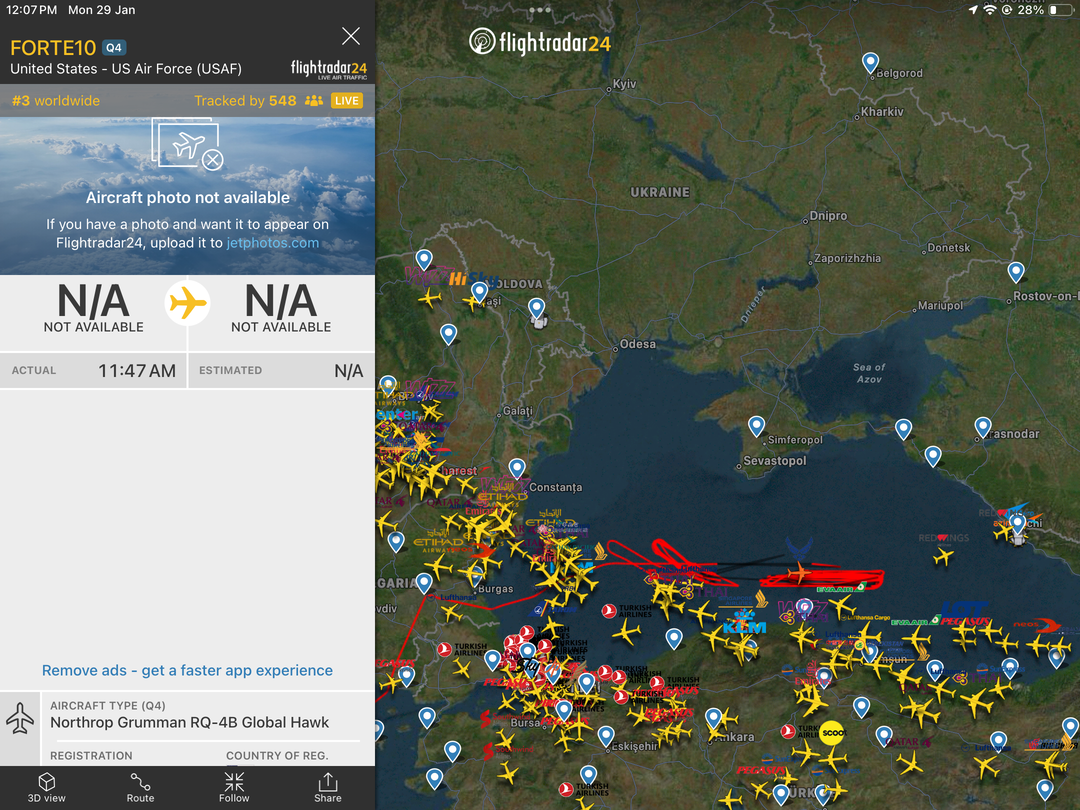
Task: Tap the airport pin near Krasnodar
Action: pyautogui.click(x=983, y=427)
